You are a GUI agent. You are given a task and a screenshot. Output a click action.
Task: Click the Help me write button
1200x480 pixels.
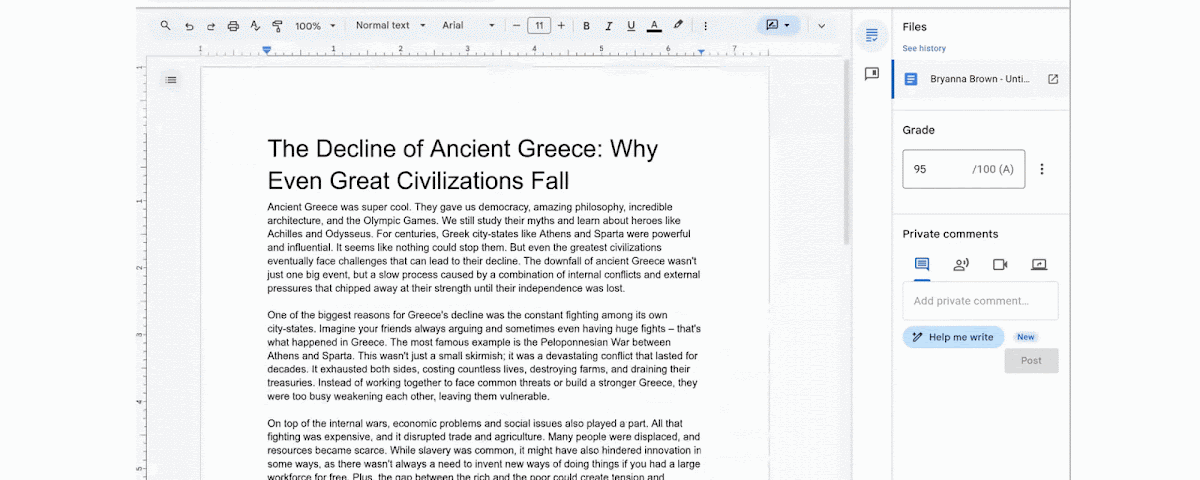[952, 337]
